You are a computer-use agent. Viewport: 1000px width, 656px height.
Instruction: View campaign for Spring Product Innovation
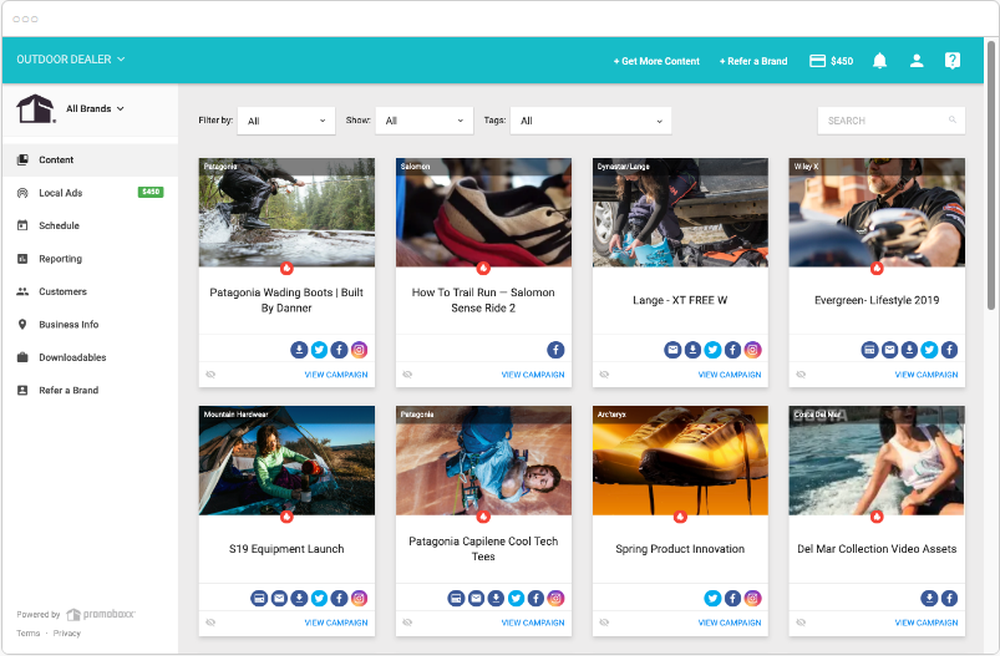pyautogui.click(x=730, y=623)
